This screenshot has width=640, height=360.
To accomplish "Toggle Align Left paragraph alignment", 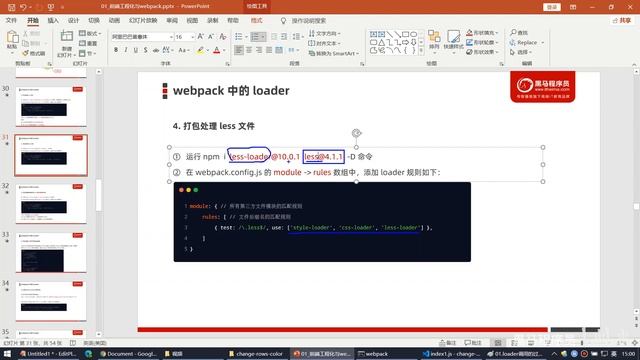I will 239,50.
